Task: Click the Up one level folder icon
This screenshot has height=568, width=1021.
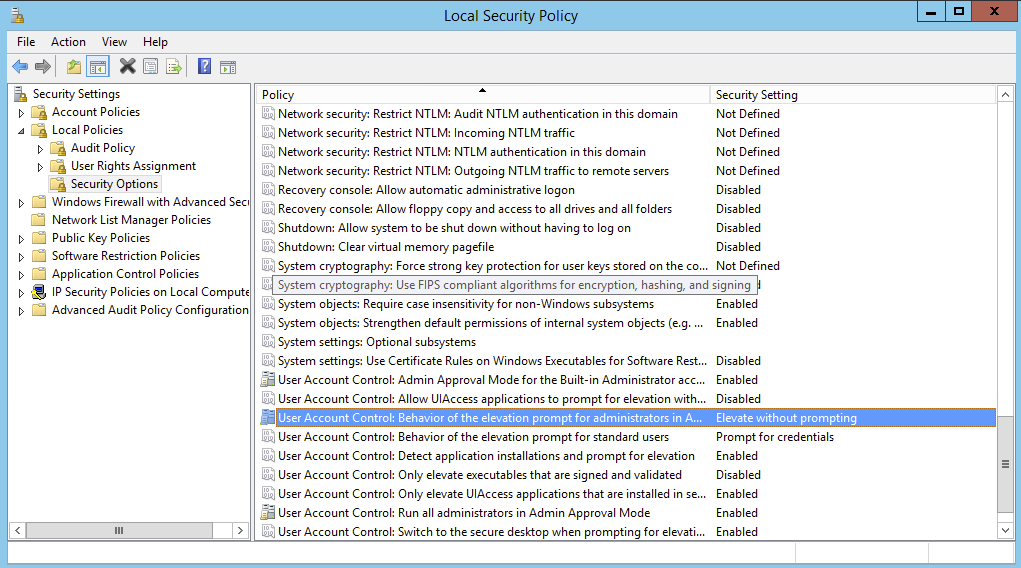Action: pos(74,67)
